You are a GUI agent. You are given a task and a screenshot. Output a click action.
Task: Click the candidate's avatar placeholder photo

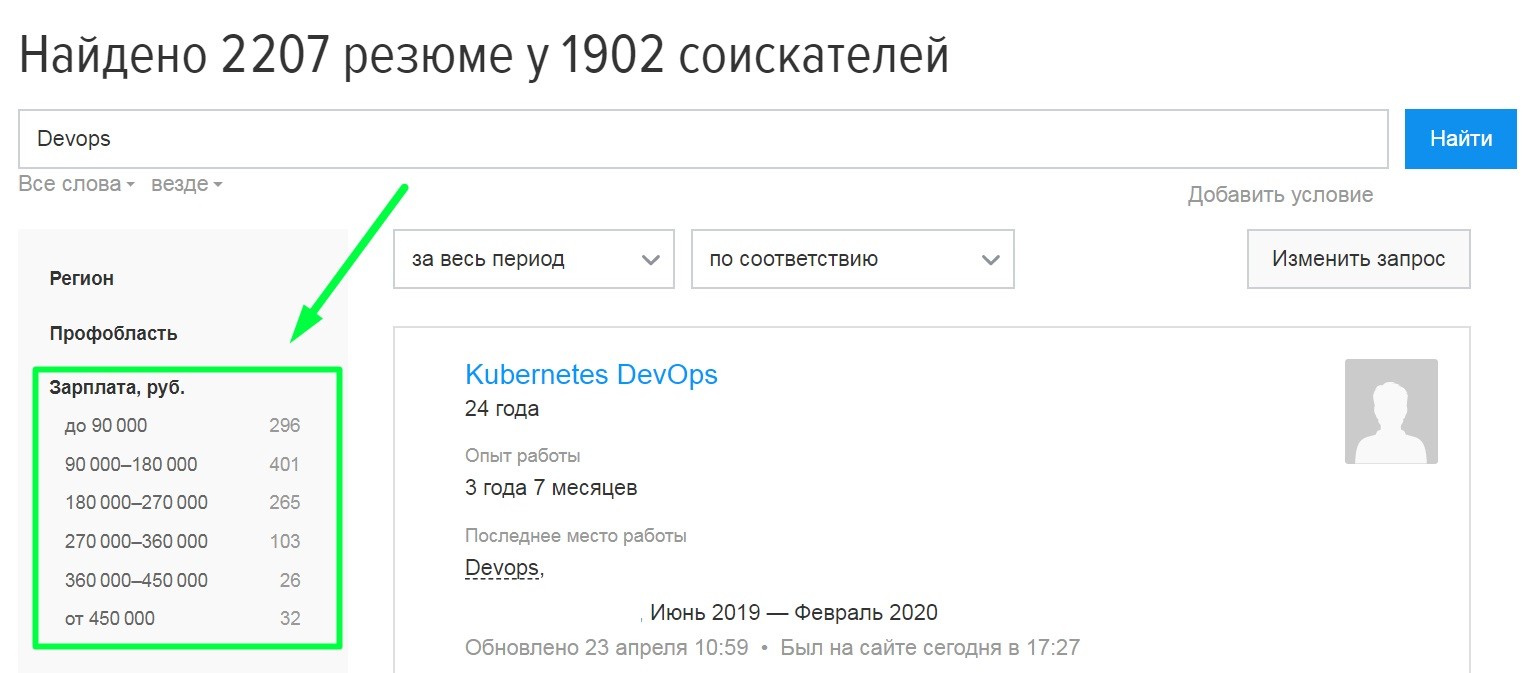click(x=1391, y=411)
